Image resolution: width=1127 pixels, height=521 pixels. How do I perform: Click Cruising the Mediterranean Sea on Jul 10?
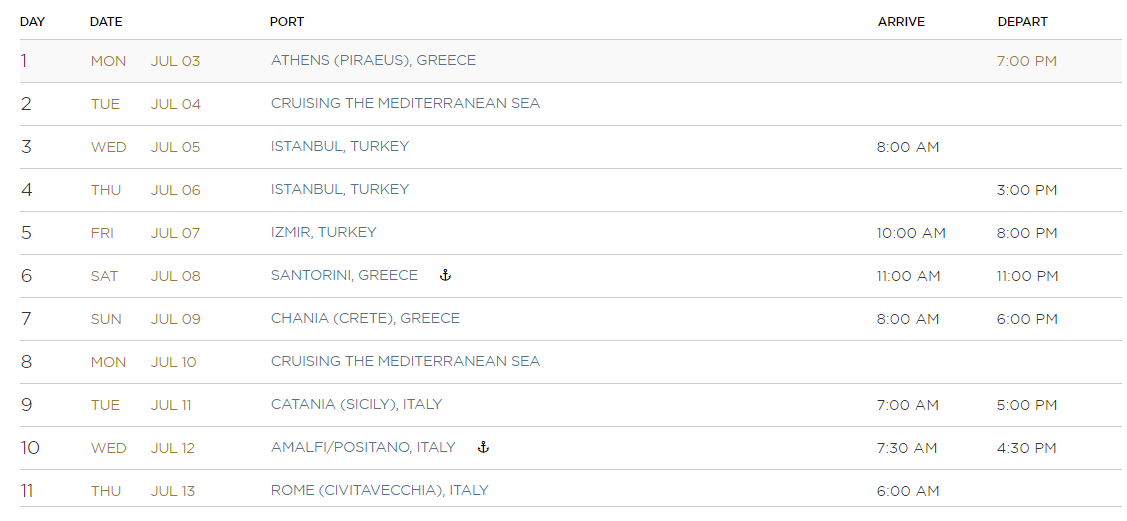405,361
